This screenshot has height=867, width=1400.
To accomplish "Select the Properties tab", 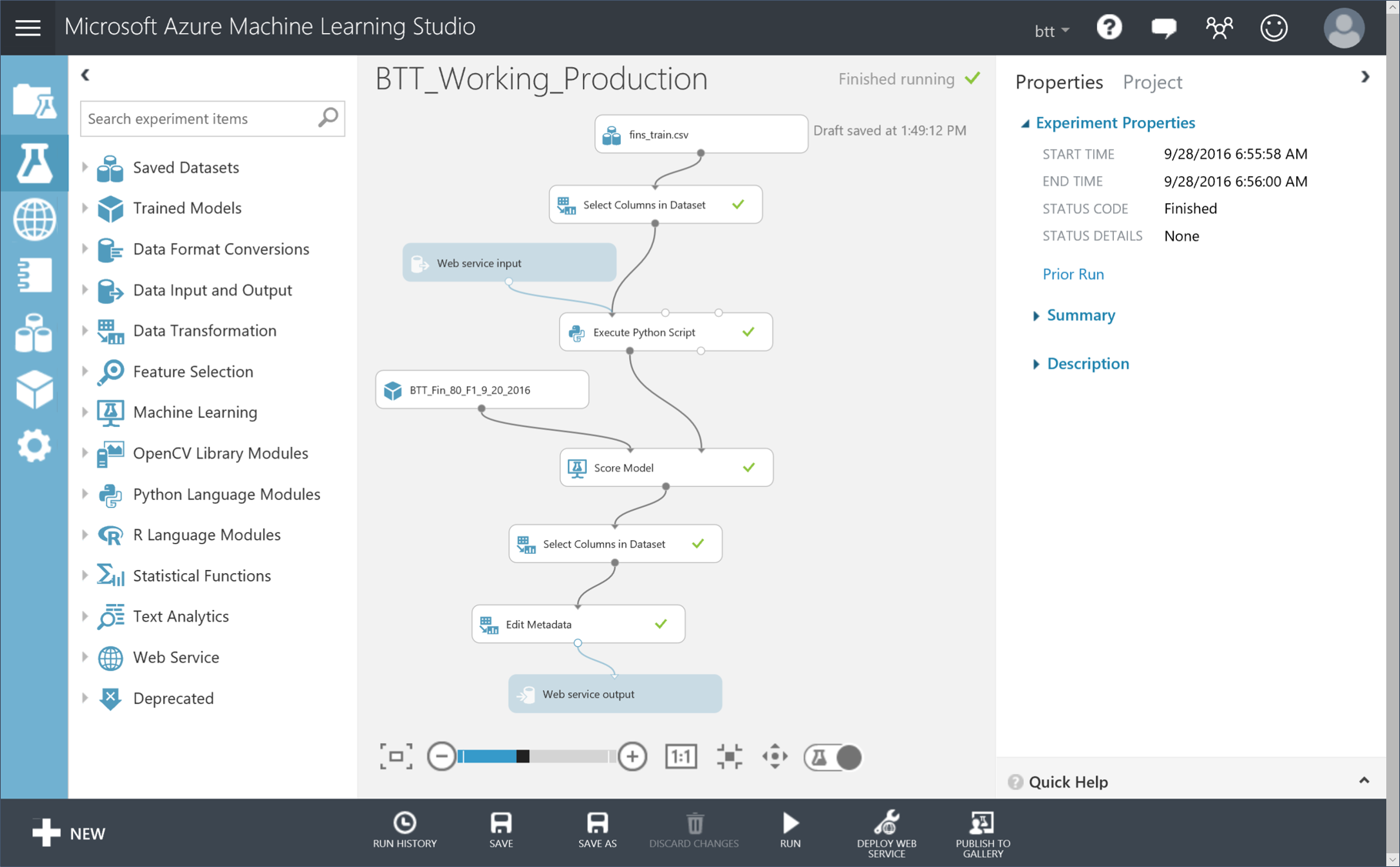I will [1059, 82].
